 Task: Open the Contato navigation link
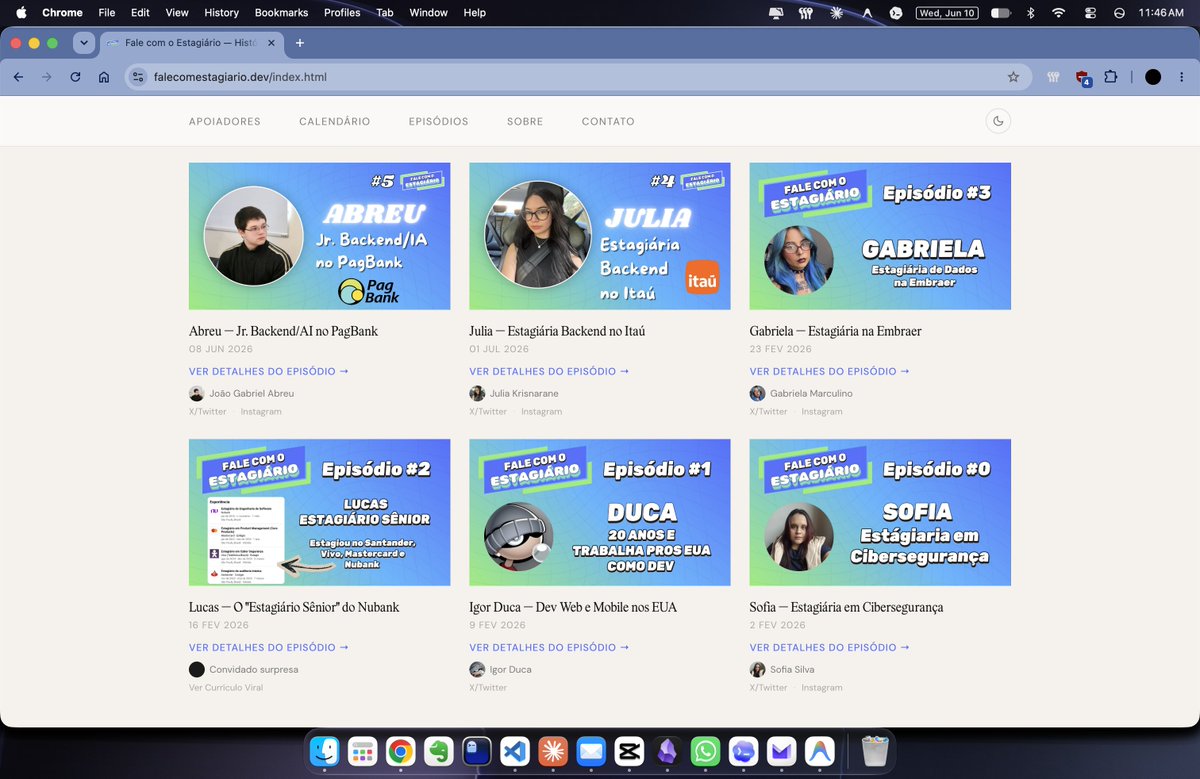coord(608,122)
